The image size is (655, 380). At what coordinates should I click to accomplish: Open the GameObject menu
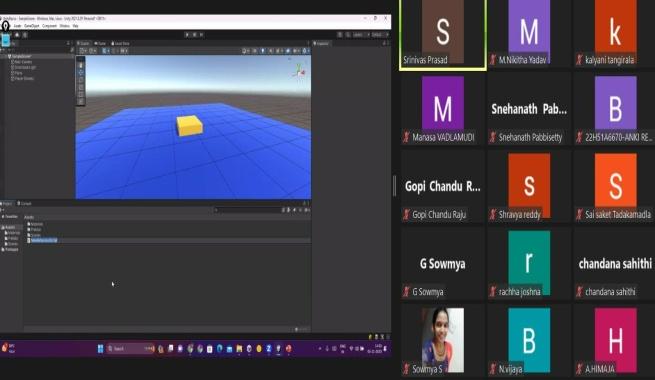pos(31,26)
